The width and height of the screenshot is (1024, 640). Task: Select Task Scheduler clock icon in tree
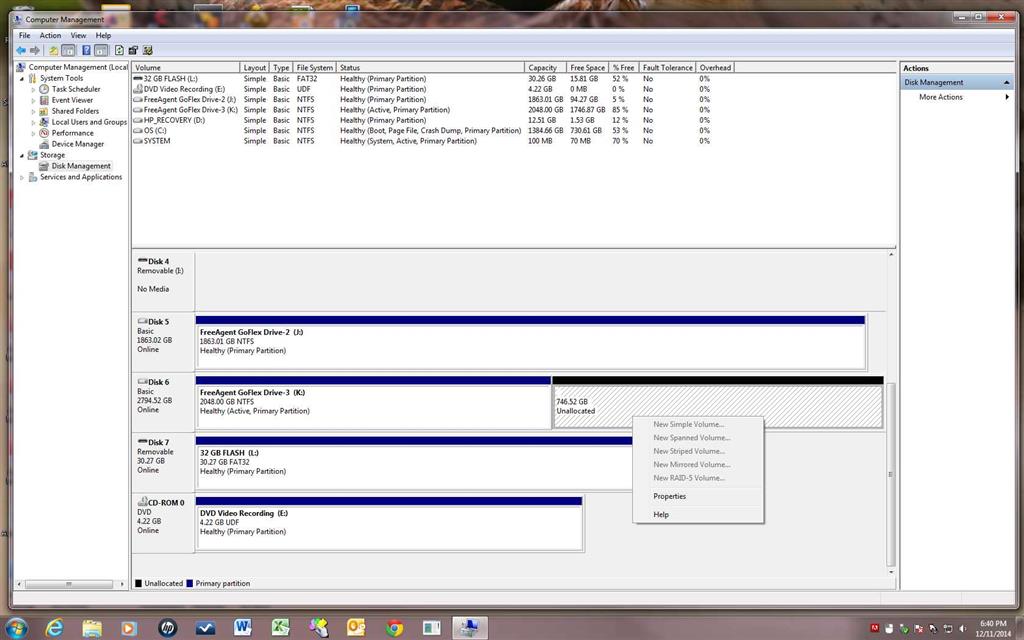coord(44,89)
